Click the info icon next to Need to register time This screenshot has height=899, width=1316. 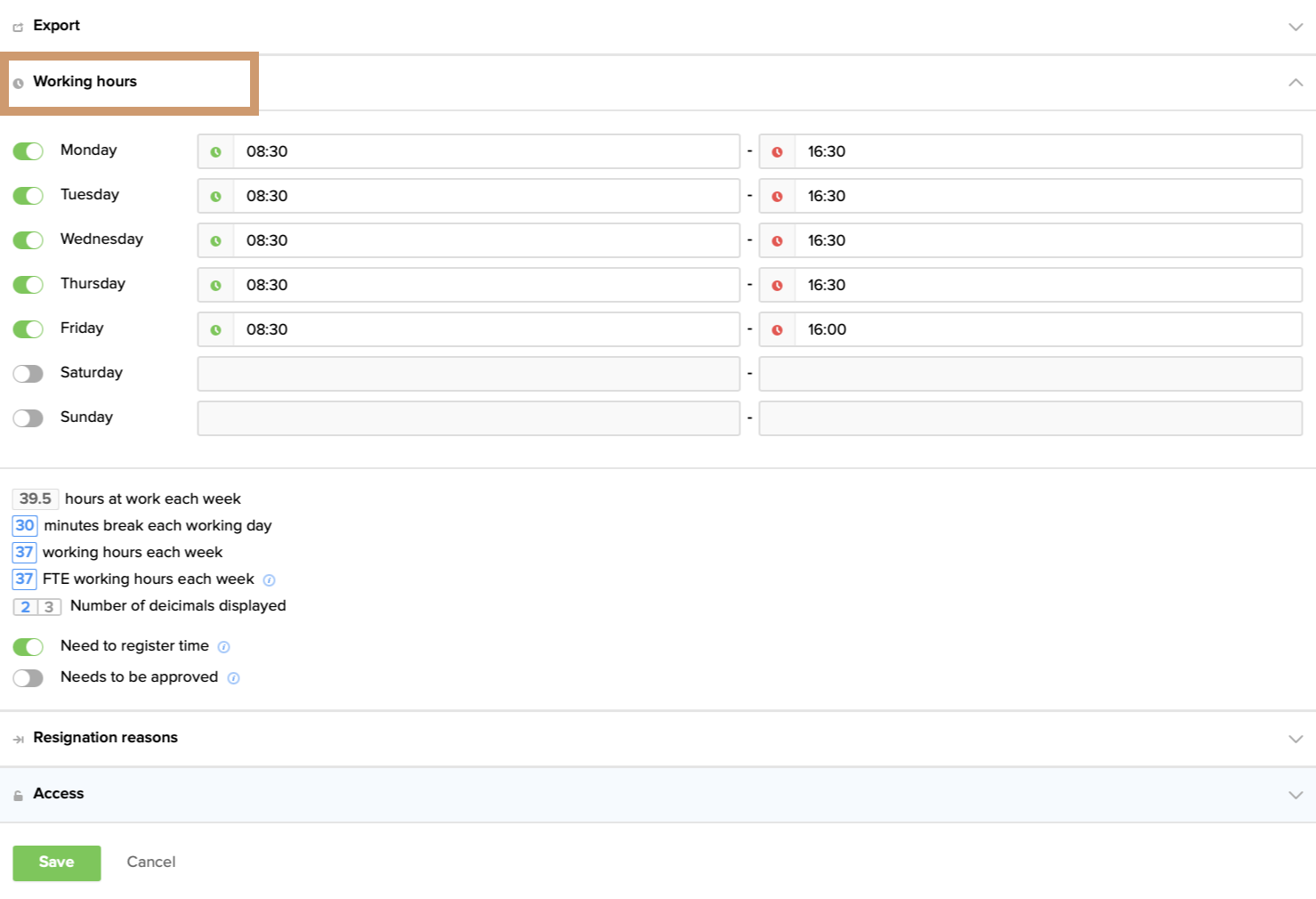tap(224, 647)
